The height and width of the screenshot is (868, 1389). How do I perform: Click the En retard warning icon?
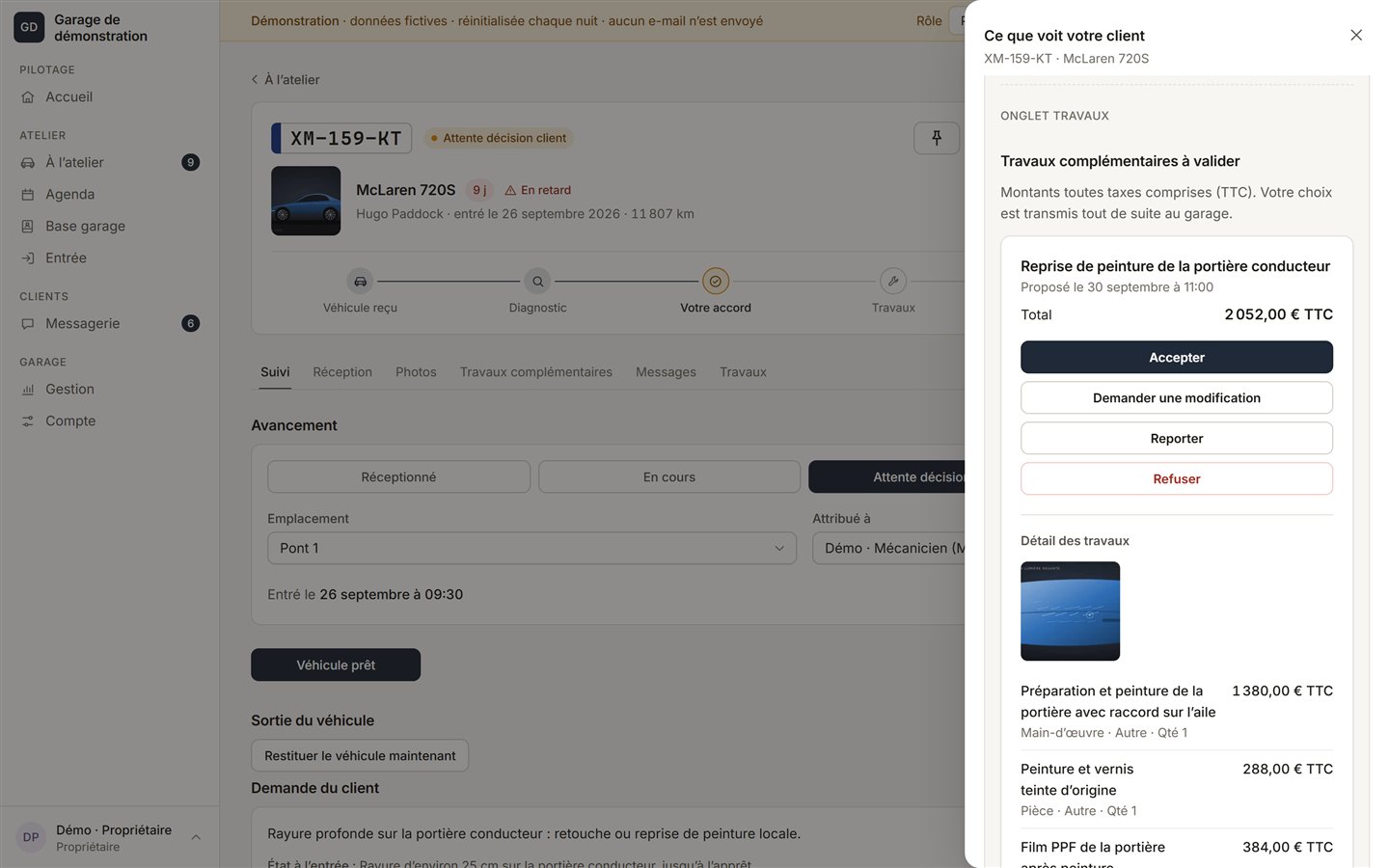click(x=510, y=191)
